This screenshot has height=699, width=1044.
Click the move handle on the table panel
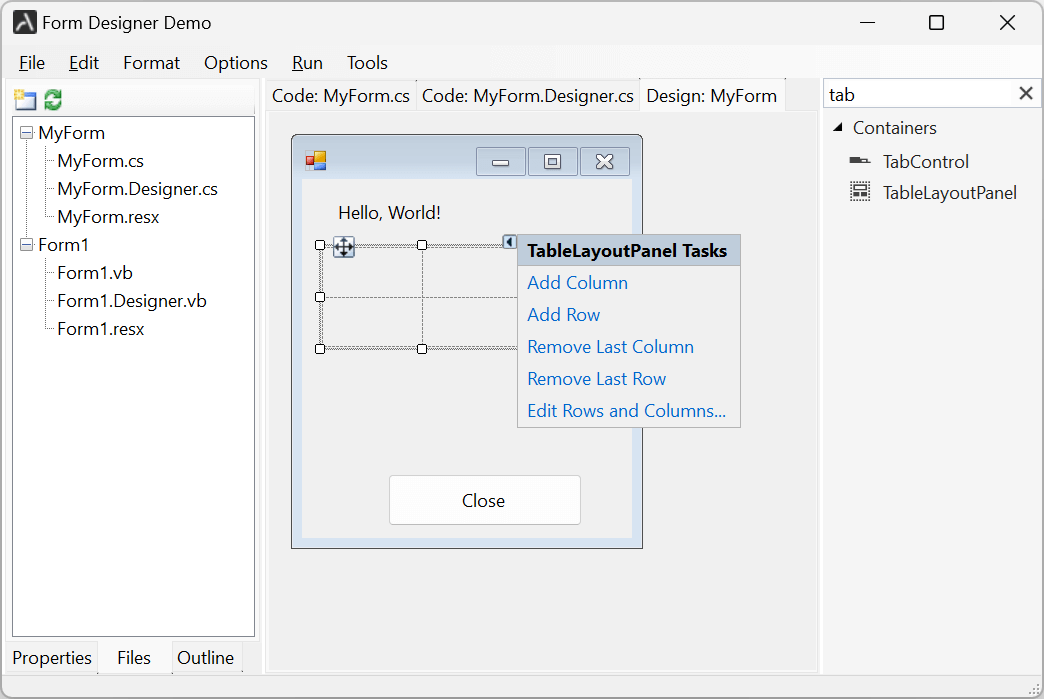[344, 246]
